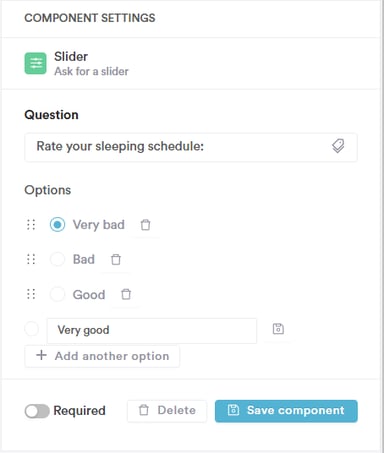Click Add another option button

(102, 356)
